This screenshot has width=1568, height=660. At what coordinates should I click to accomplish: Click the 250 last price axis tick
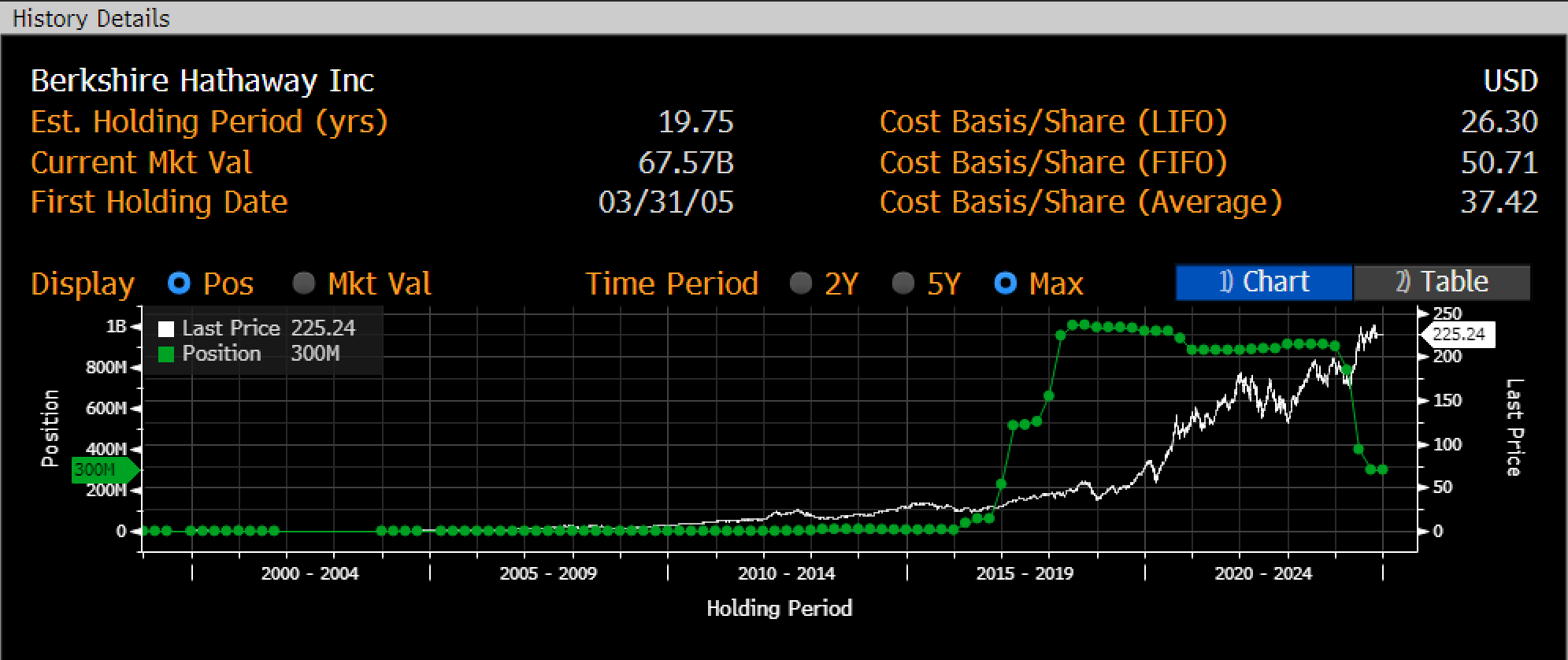point(1448,313)
